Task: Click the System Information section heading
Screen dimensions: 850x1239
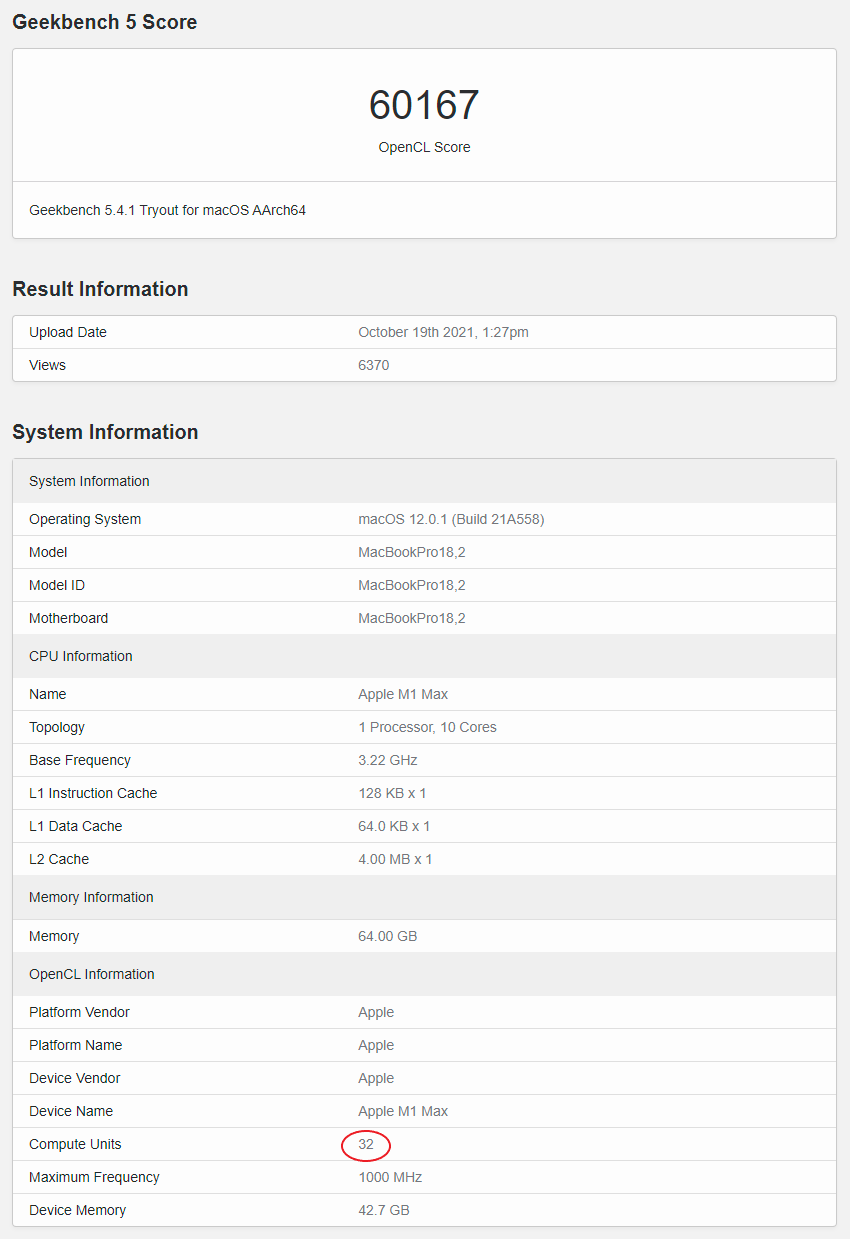Action: tap(105, 432)
